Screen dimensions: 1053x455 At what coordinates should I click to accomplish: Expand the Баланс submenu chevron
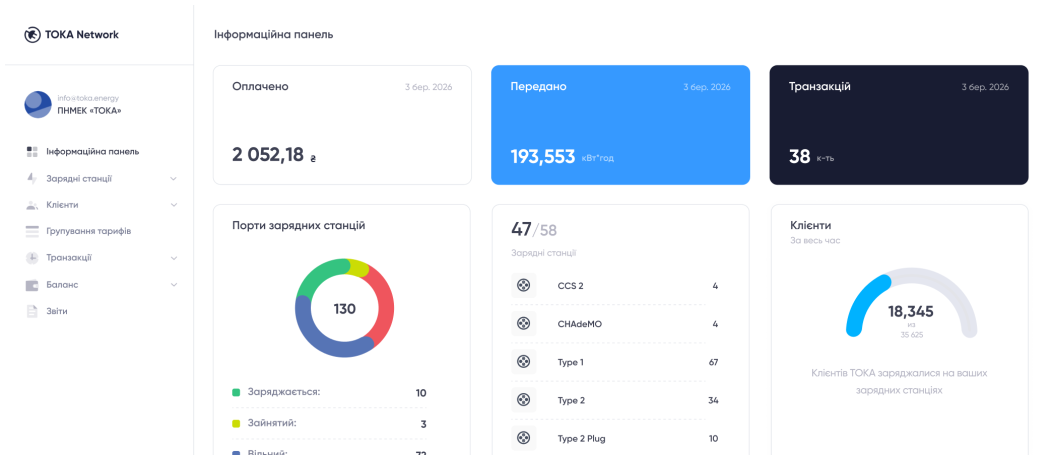[174, 285]
